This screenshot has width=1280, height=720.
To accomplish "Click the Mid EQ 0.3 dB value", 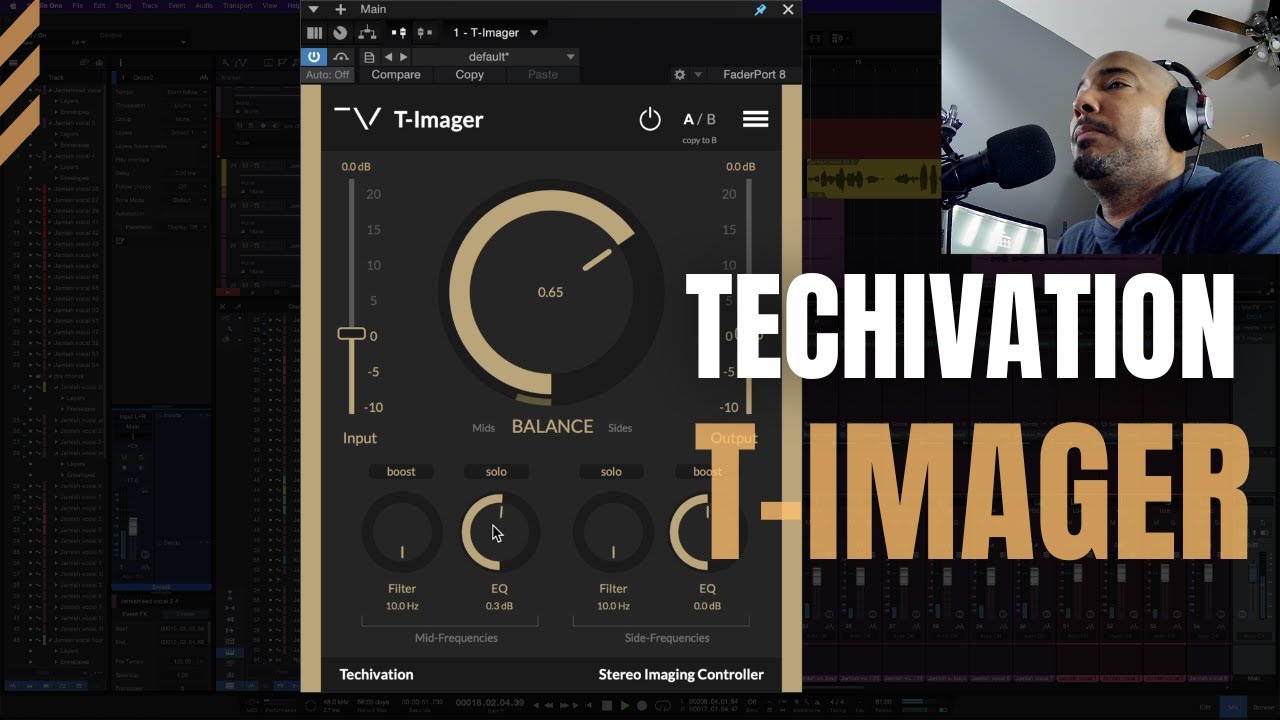I will pyautogui.click(x=499, y=606).
